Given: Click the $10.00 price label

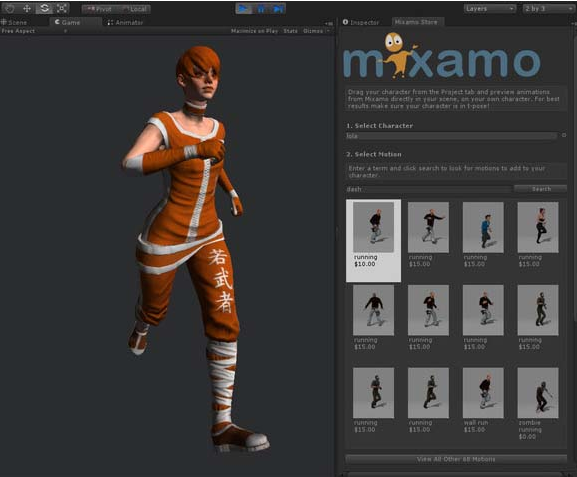Looking at the screenshot, I should [365, 264].
